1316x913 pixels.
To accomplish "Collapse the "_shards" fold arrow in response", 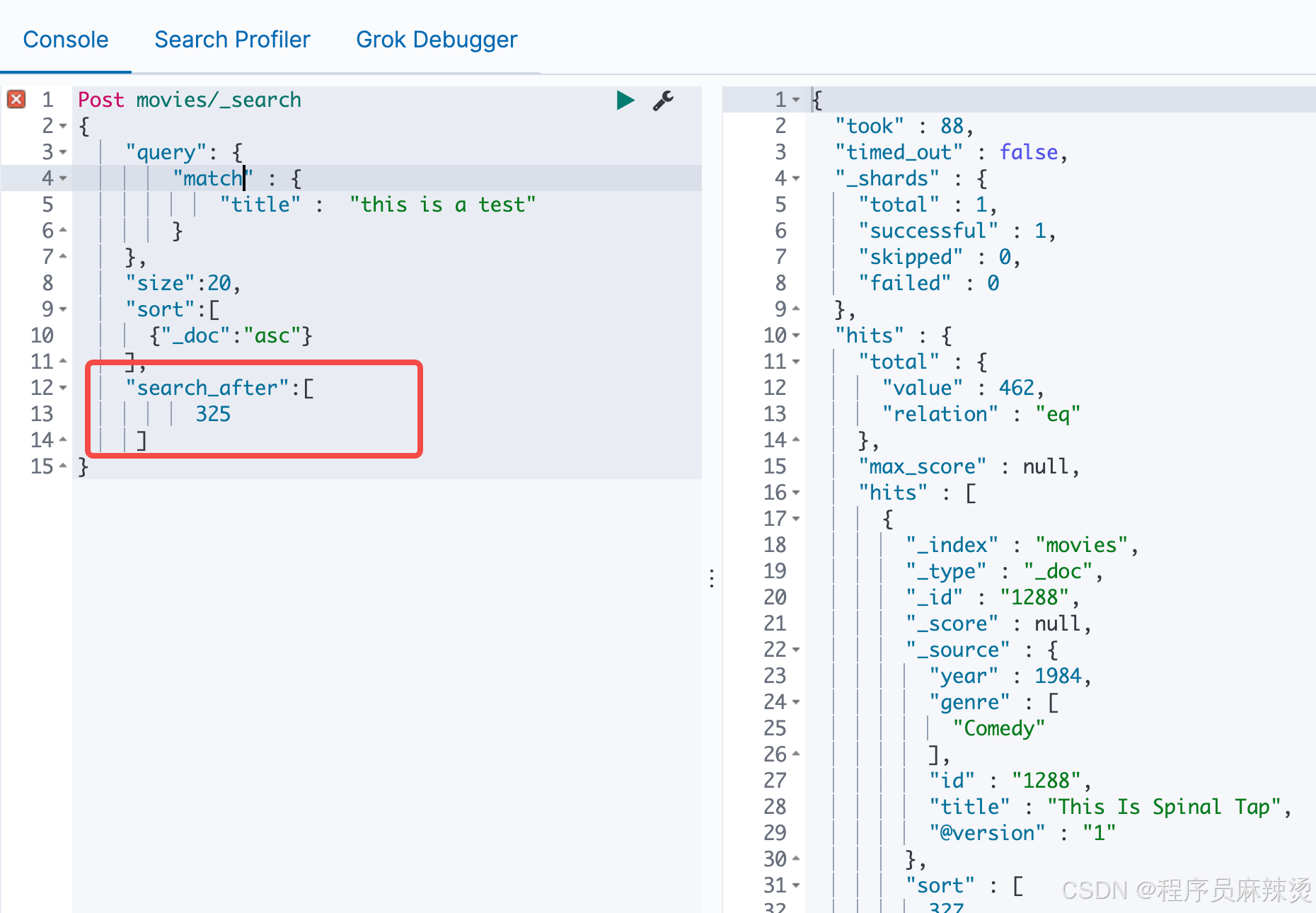I will point(796,178).
